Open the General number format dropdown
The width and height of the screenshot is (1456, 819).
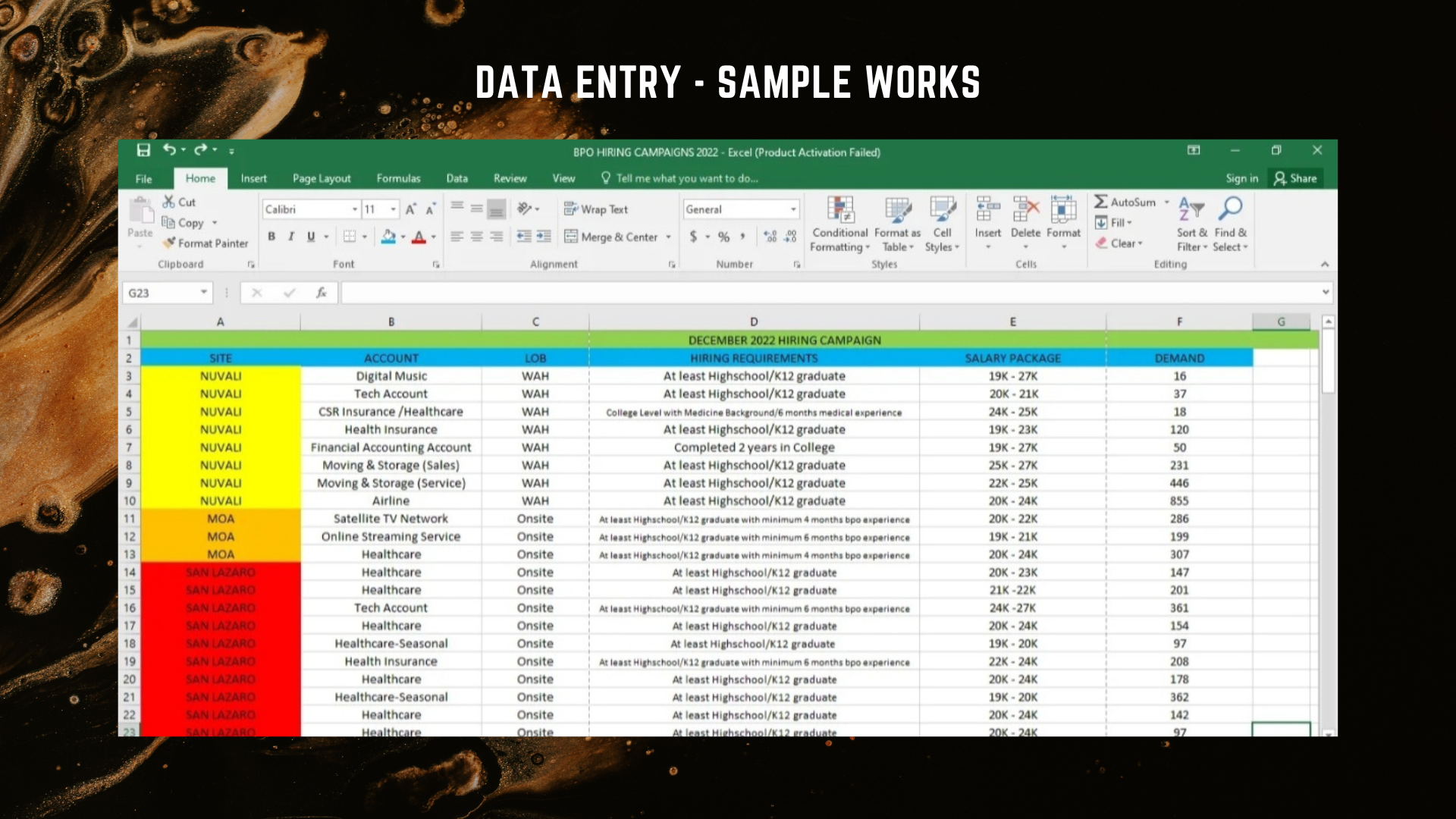point(793,209)
